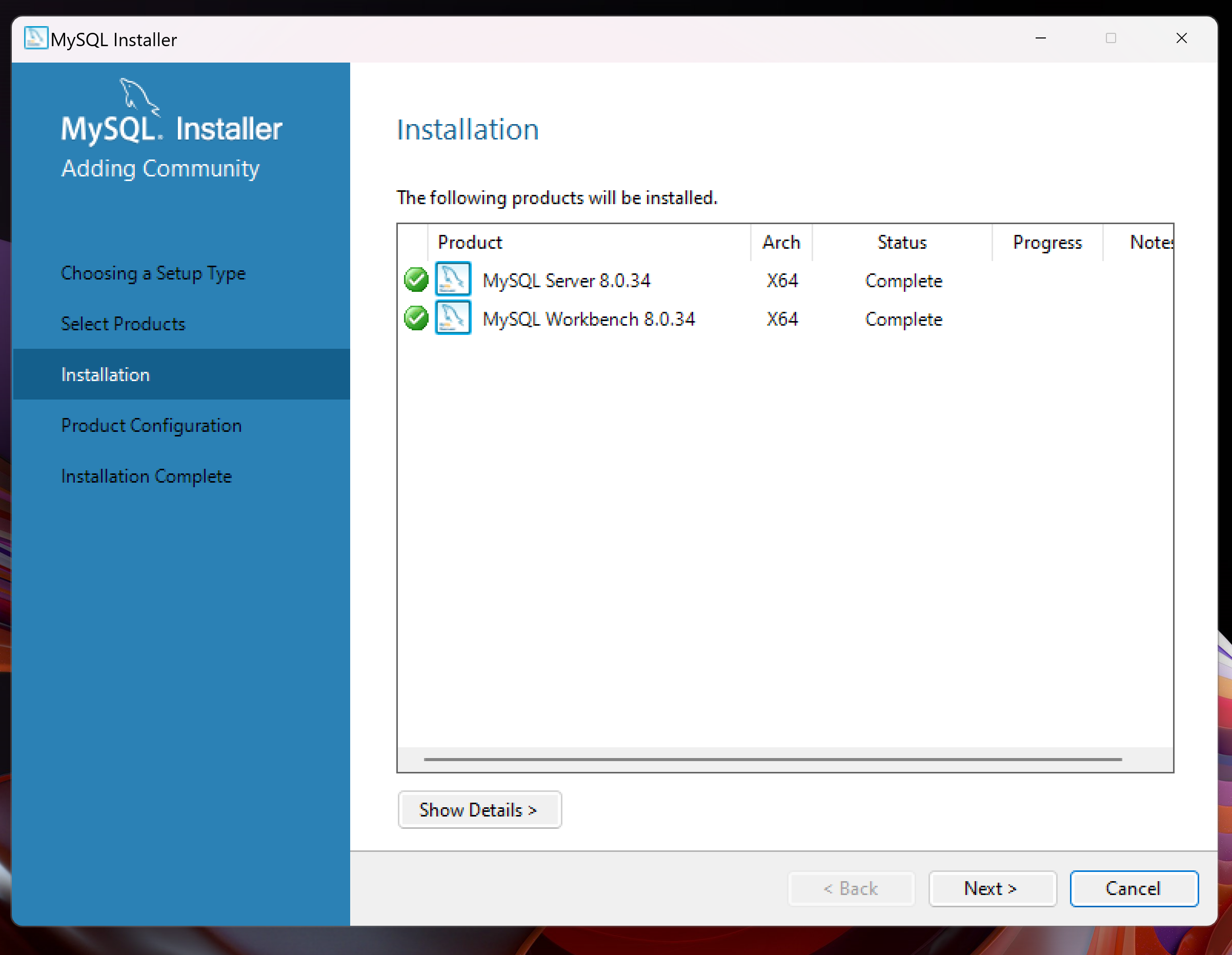This screenshot has height=955, width=1232.
Task: Select the MySQL Workbench 8.0.34 row
Action: [x=589, y=319]
